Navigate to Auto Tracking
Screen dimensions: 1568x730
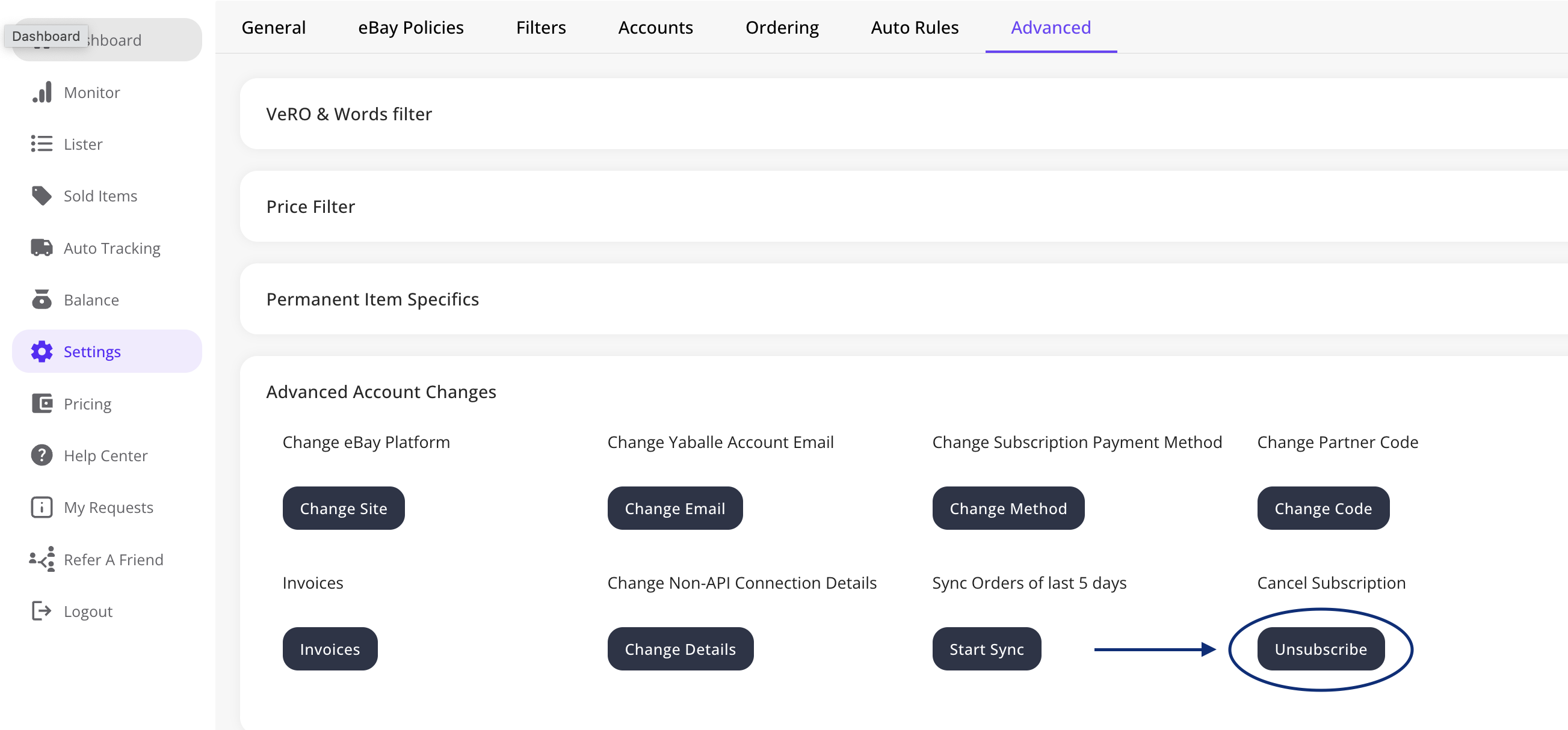(107, 248)
